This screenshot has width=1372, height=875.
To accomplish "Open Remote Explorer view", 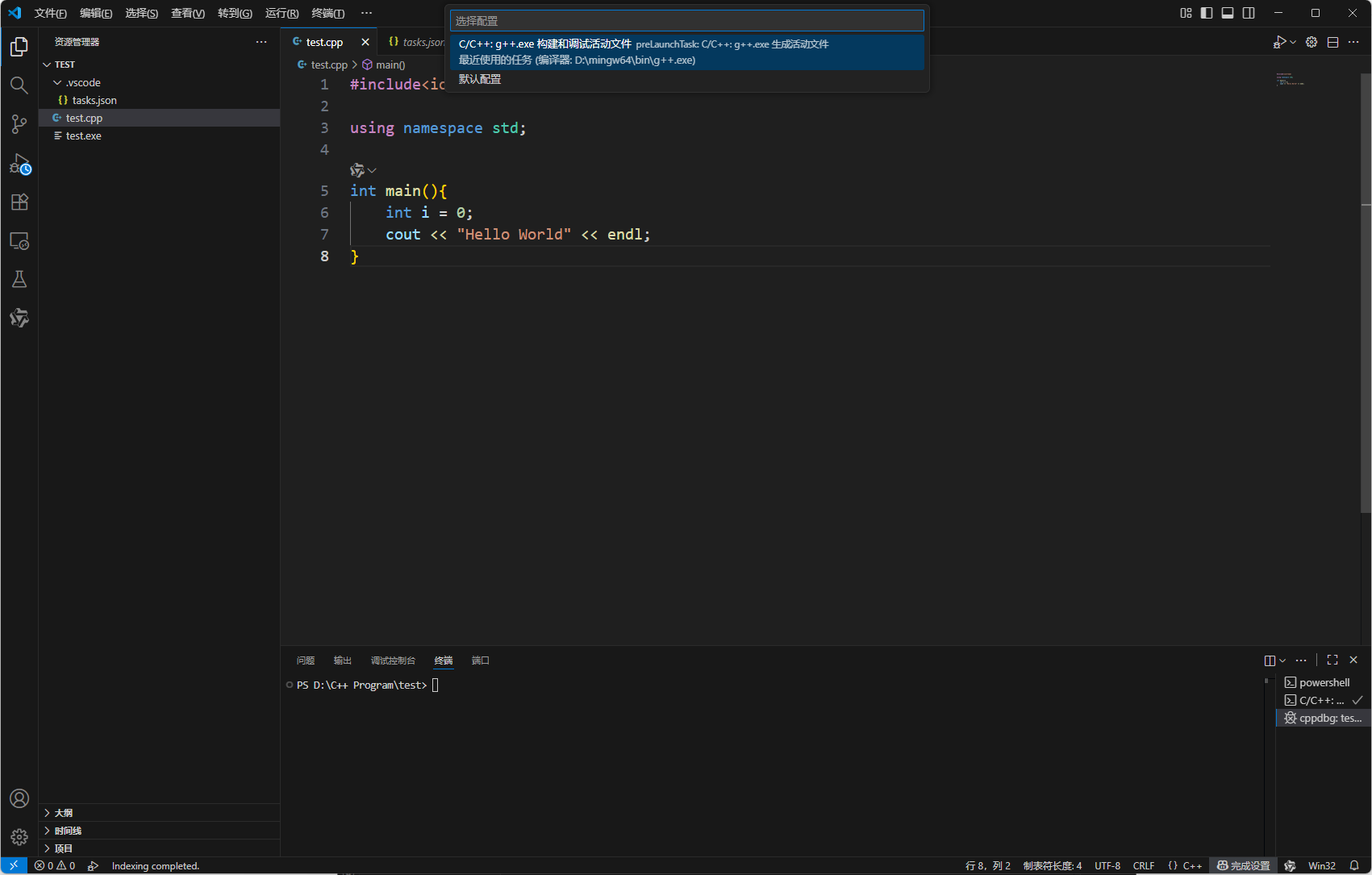I will (19, 241).
